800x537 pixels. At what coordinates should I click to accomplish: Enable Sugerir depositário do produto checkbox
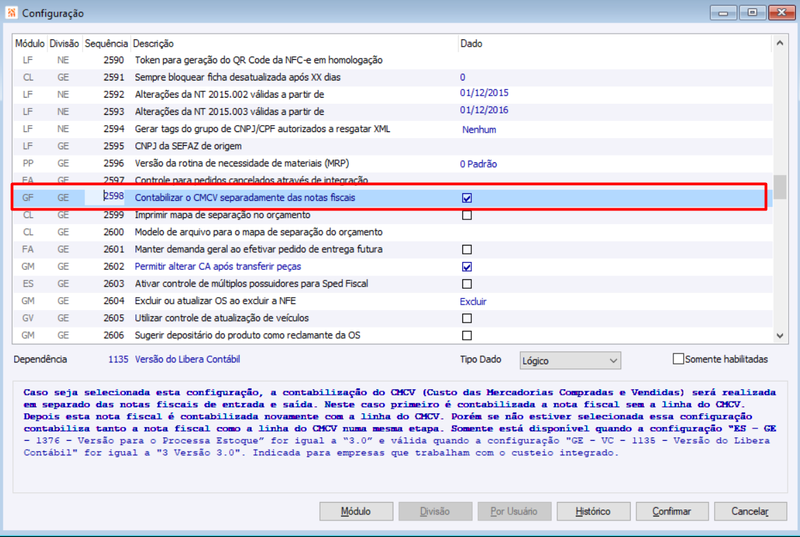click(x=467, y=336)
